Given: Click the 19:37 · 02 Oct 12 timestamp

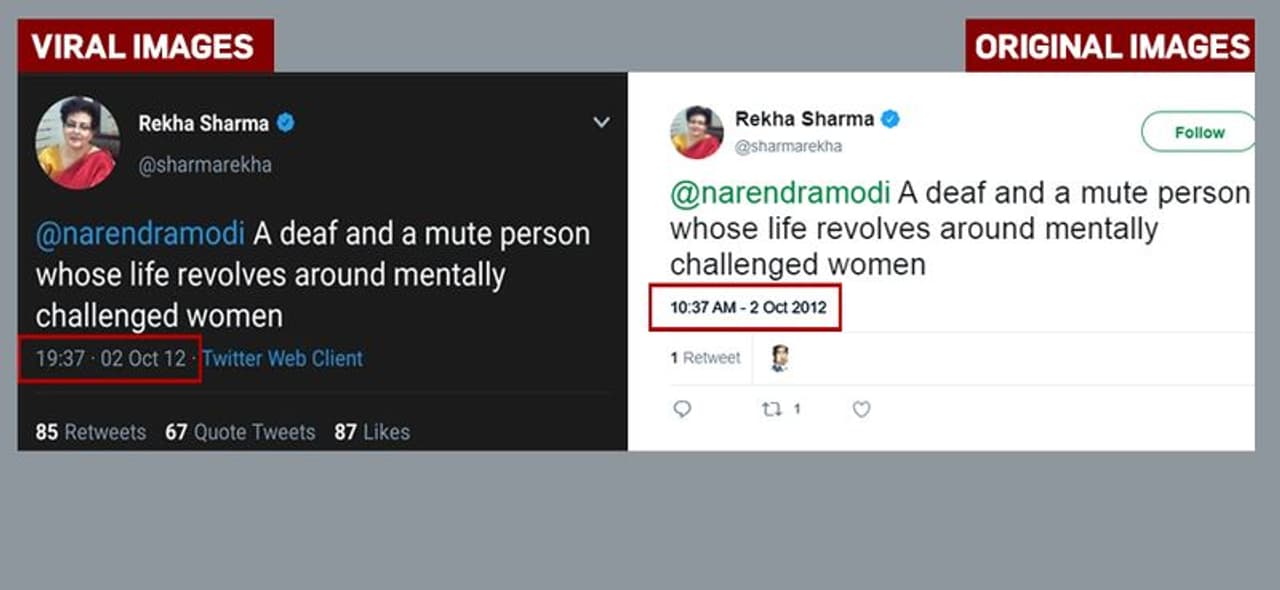Looking at the screenshot, I should tap(111, 358).
